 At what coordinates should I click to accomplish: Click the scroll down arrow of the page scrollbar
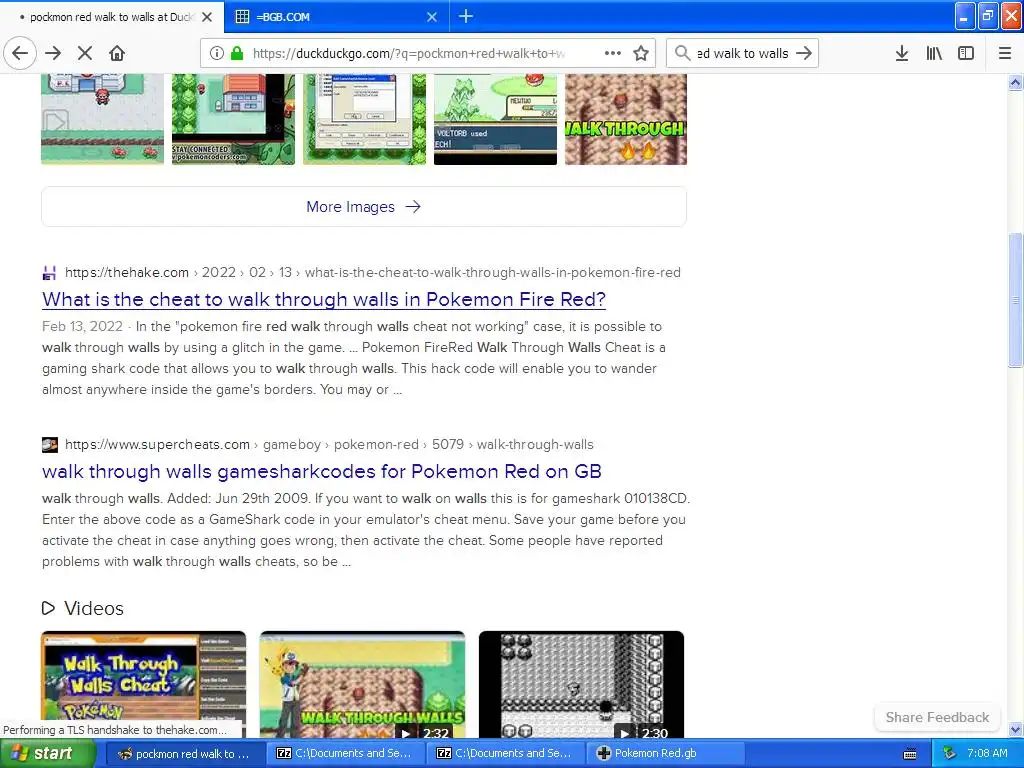pyautogui.click(x=1016, y=729)
